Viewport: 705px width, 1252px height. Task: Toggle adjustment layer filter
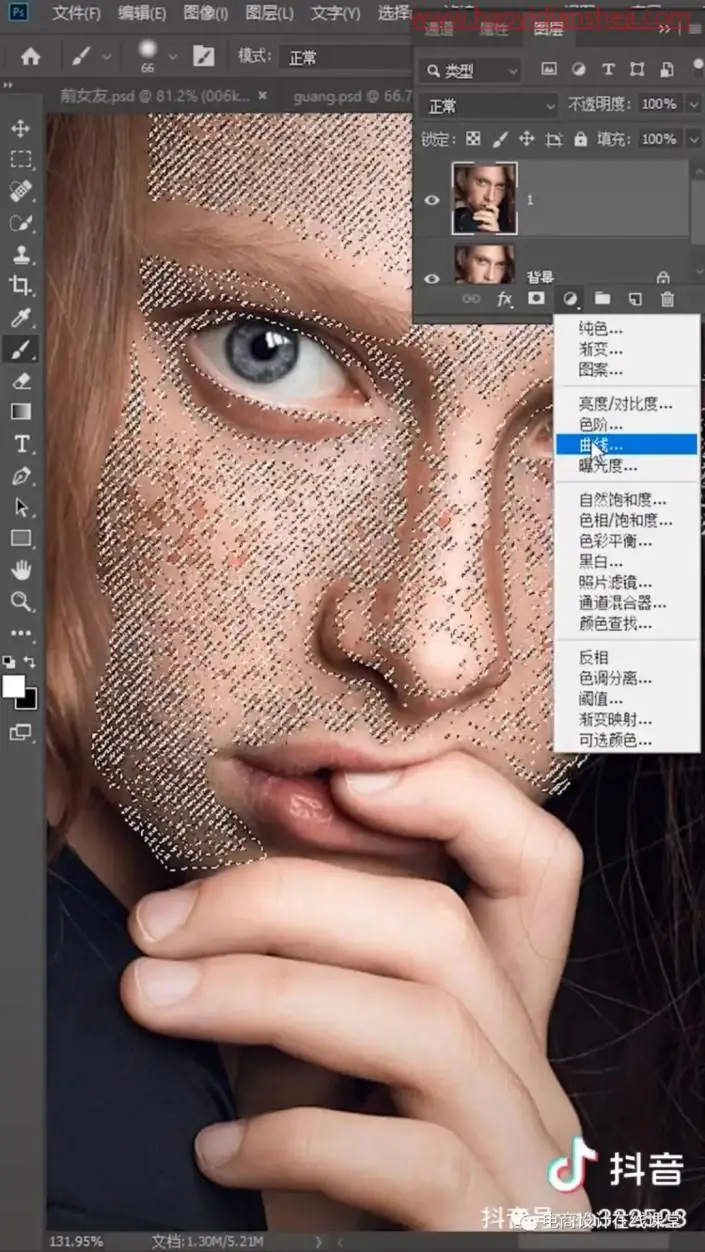coord(578,70)
